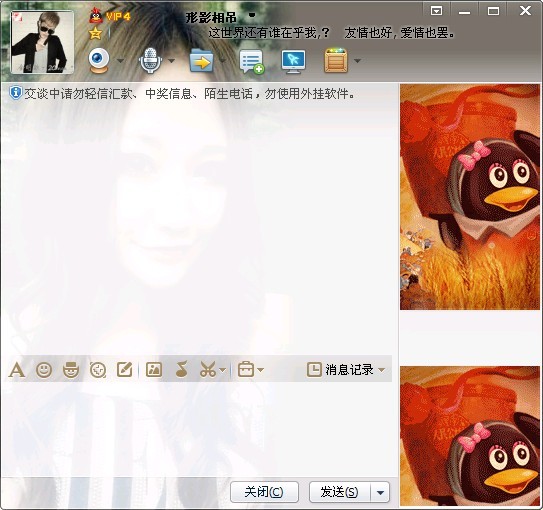Open dropdown next to contact name 形影相吊
The height and width of the screenshot is (510, 543).
coord(252,15)
